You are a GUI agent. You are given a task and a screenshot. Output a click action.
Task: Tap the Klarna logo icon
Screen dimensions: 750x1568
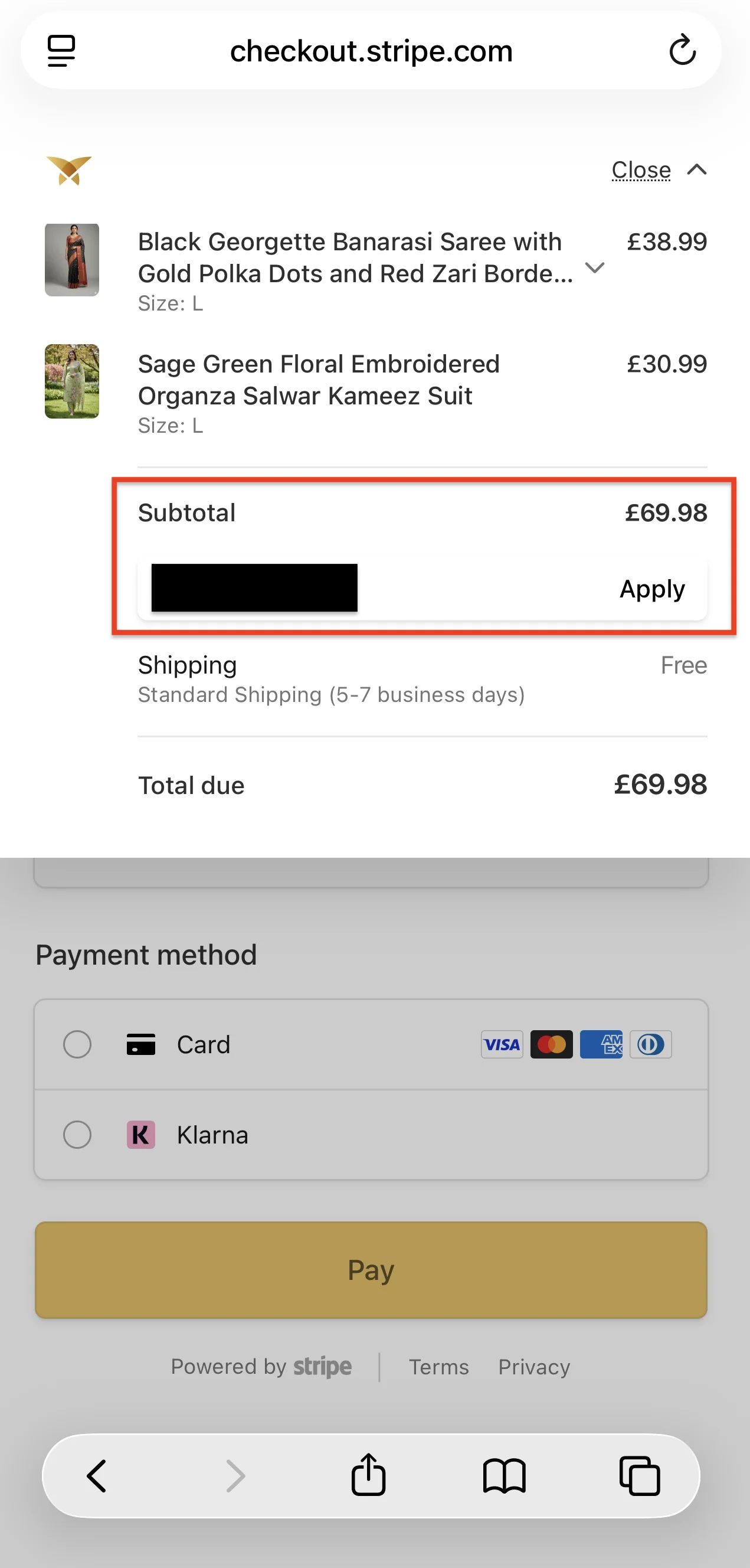pyautogui.click(x=140, y=1135)
